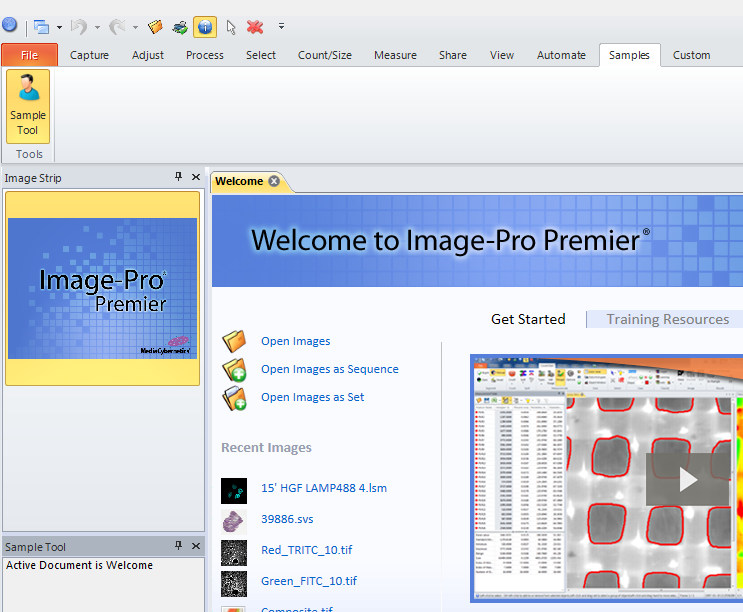Click the Redo arrow icon

(x=117, y=27)
